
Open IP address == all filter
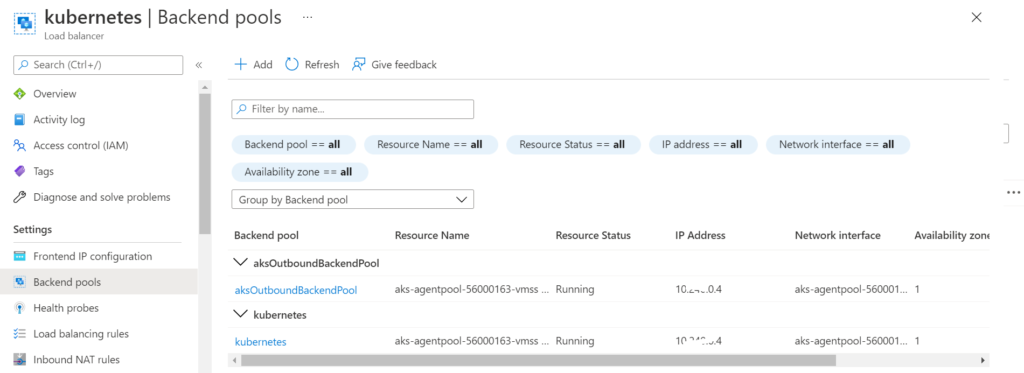pos(703,145)
